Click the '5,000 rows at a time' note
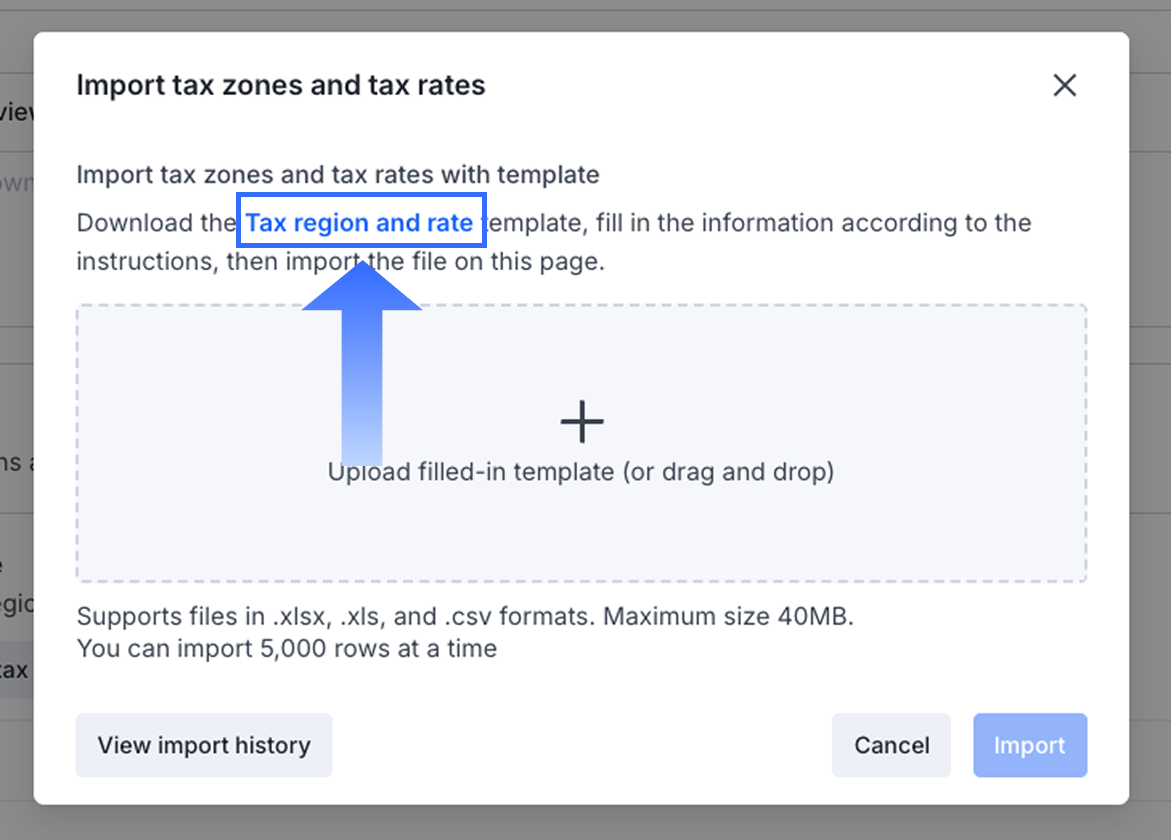The width and height of the screenshot is (1171, 840). (287, 648)
